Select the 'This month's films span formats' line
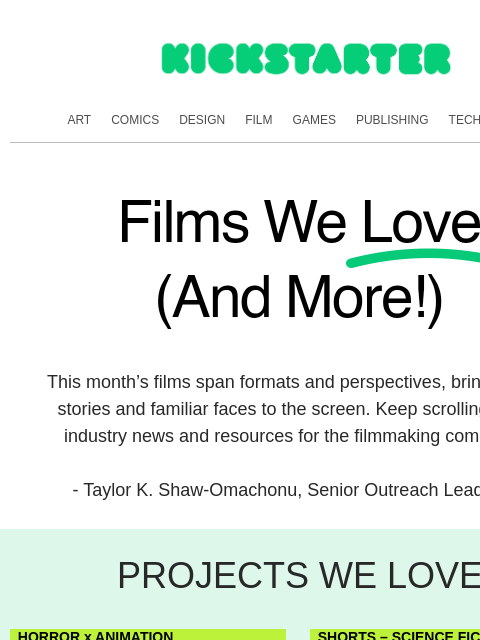This screenshot has height=640, width=480. (x=263, y=382)
